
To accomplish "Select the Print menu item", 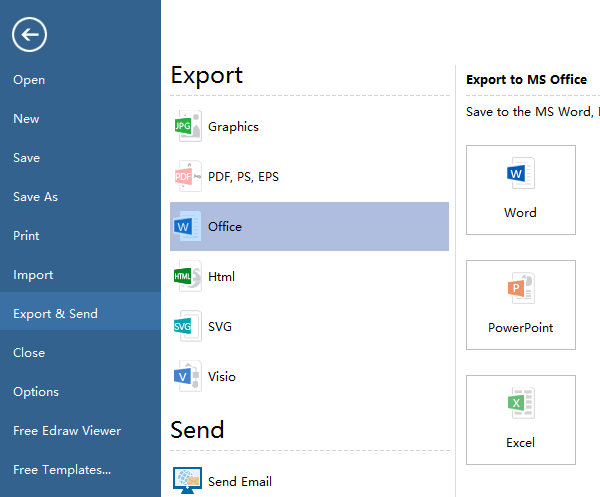I will pyautogui.click(x=27, y=236).
